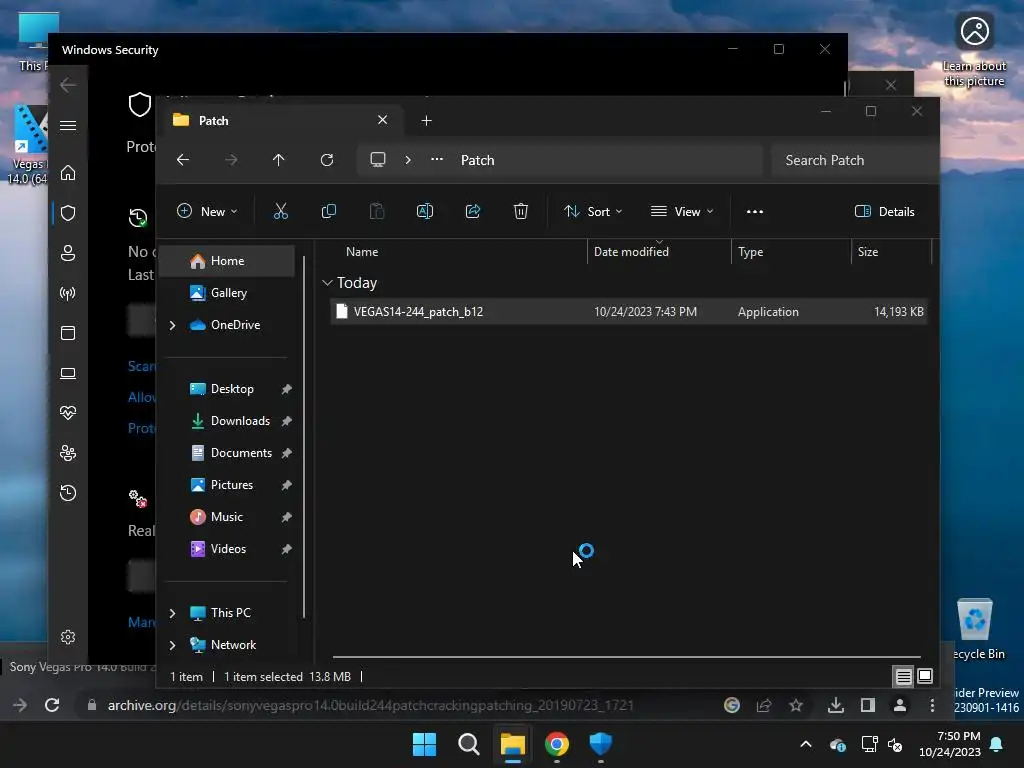Select Home in navigation pane
This screenshot has width=1024, height=768.
tap(227, 261)
